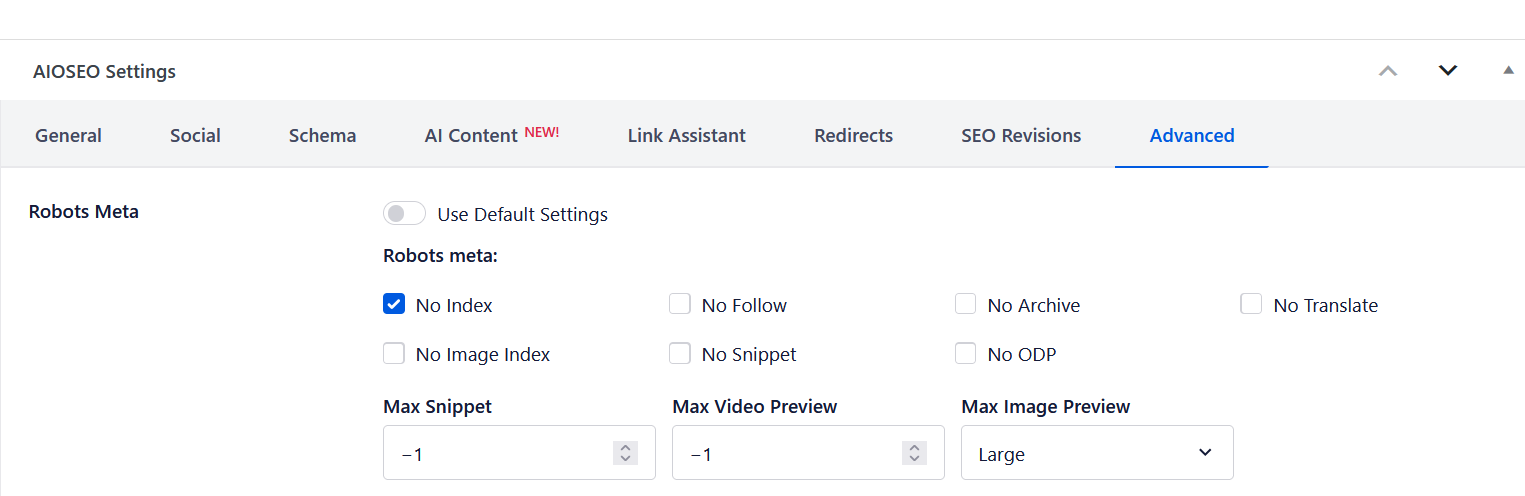Screen dimensions: 1525x496
Task: Check the No Archive option
Action: pos(966,304)
